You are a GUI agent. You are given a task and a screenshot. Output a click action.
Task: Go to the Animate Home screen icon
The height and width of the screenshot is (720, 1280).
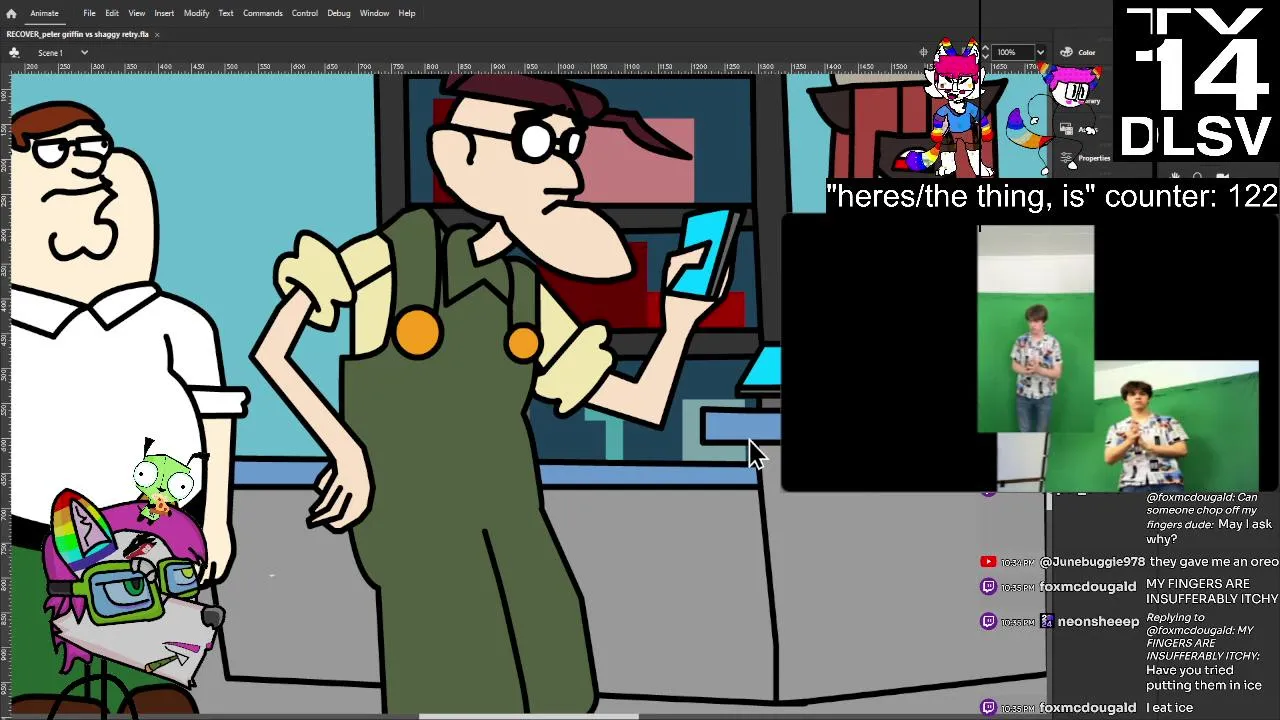(x=11, y=13)
